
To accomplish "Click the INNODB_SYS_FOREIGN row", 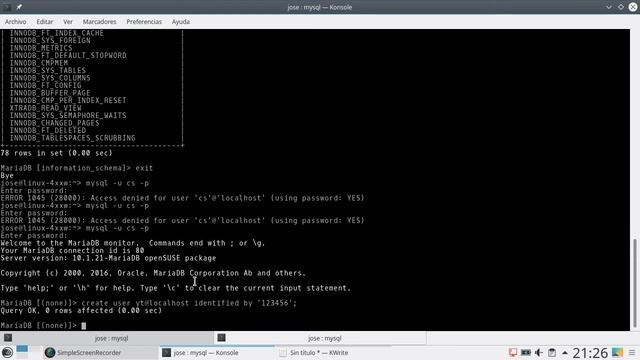I will click(50, 40).
